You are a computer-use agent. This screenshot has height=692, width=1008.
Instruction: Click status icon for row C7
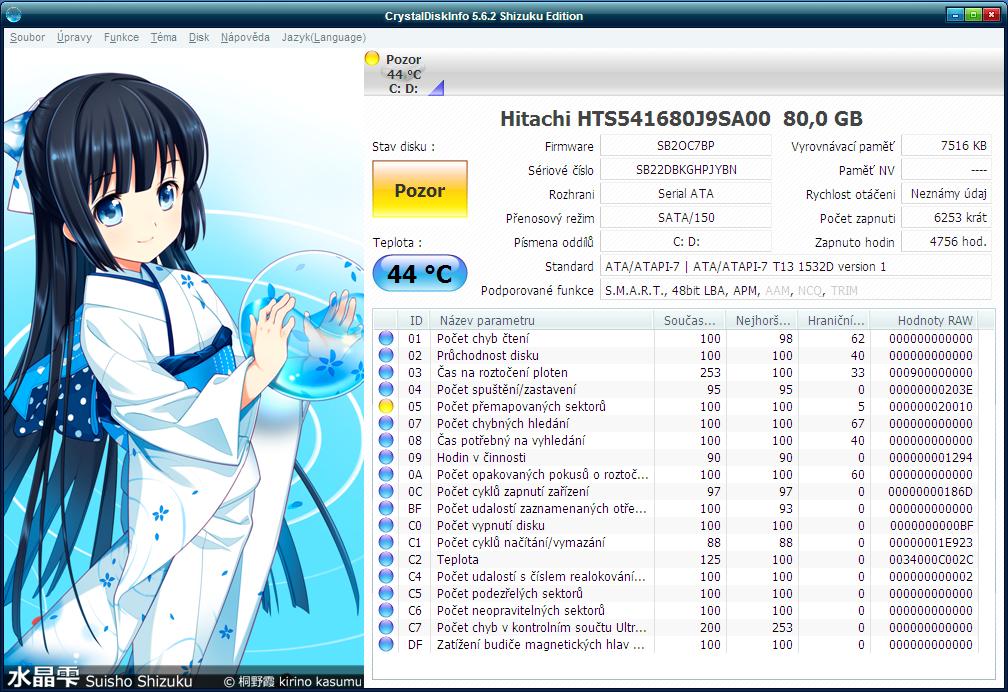click(386, 627)
